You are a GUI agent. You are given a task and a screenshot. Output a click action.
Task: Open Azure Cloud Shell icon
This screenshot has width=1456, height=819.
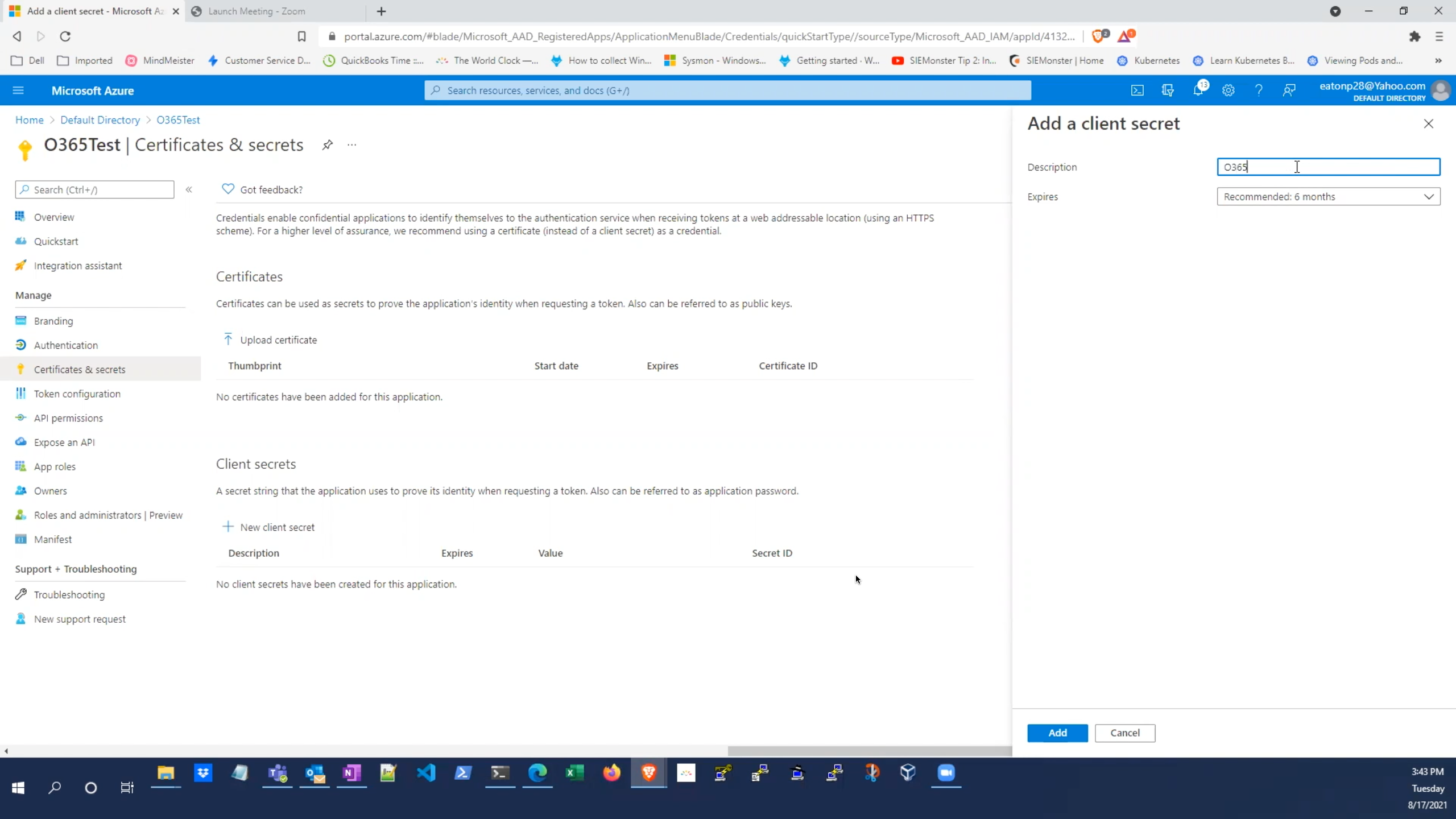tap(1137, 90)
